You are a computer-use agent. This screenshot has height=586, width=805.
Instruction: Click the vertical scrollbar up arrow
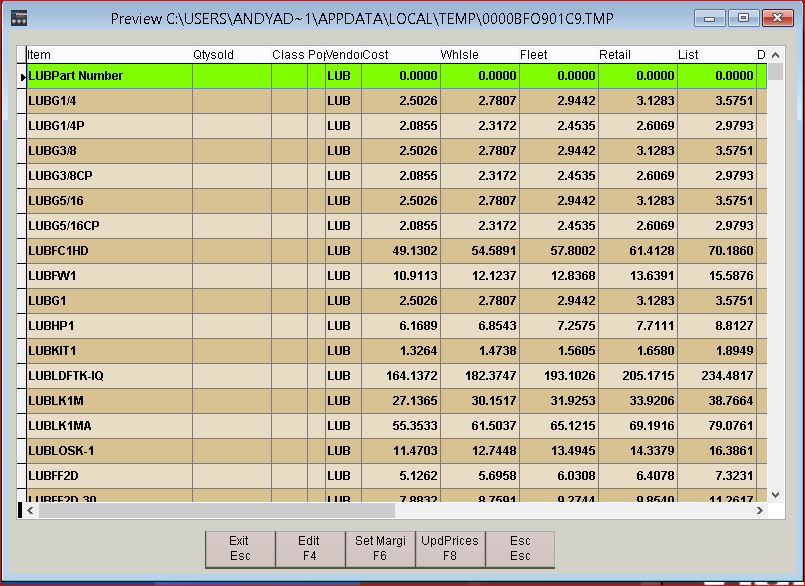click(x=775, y=55)
